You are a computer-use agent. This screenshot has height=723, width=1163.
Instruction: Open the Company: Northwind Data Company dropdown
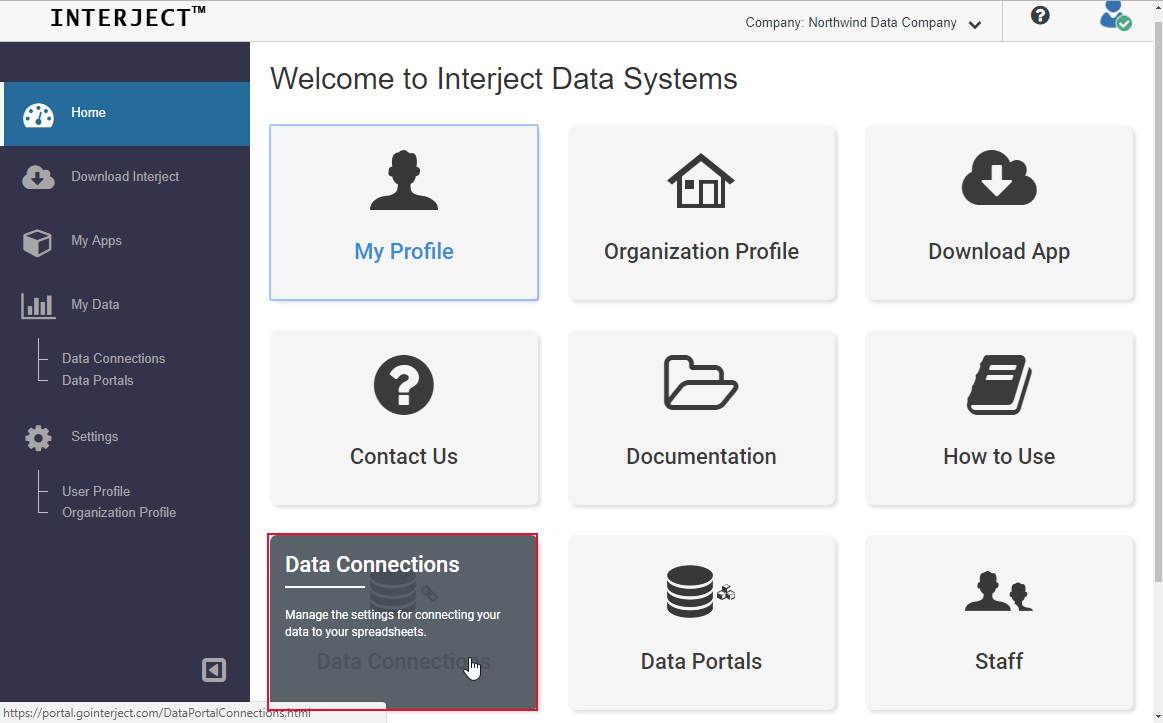pos(863,23)
